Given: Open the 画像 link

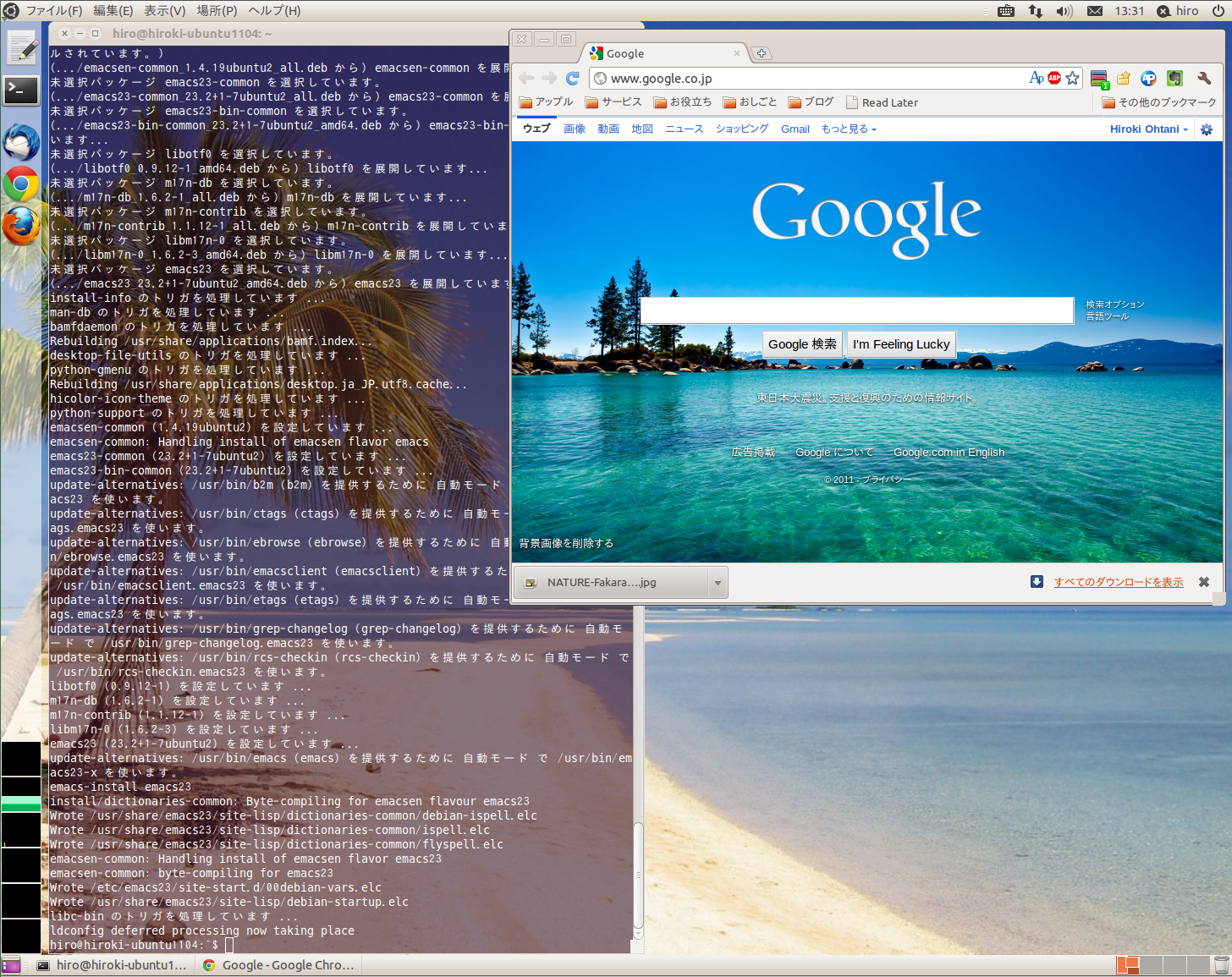Looking at the screenshot, I should coord(575,129).
